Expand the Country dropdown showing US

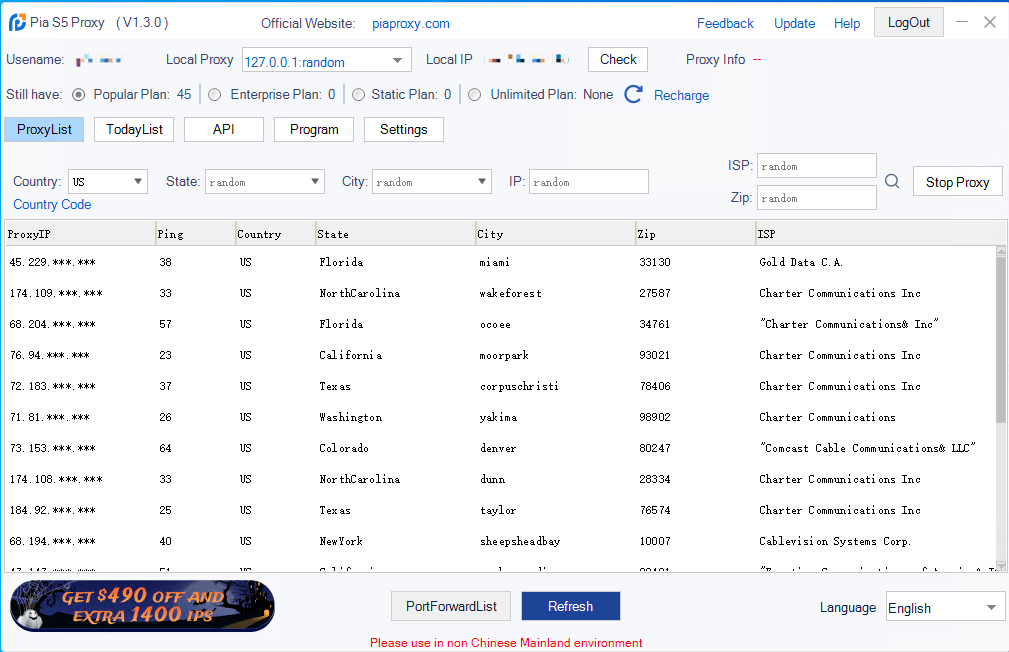108,182
